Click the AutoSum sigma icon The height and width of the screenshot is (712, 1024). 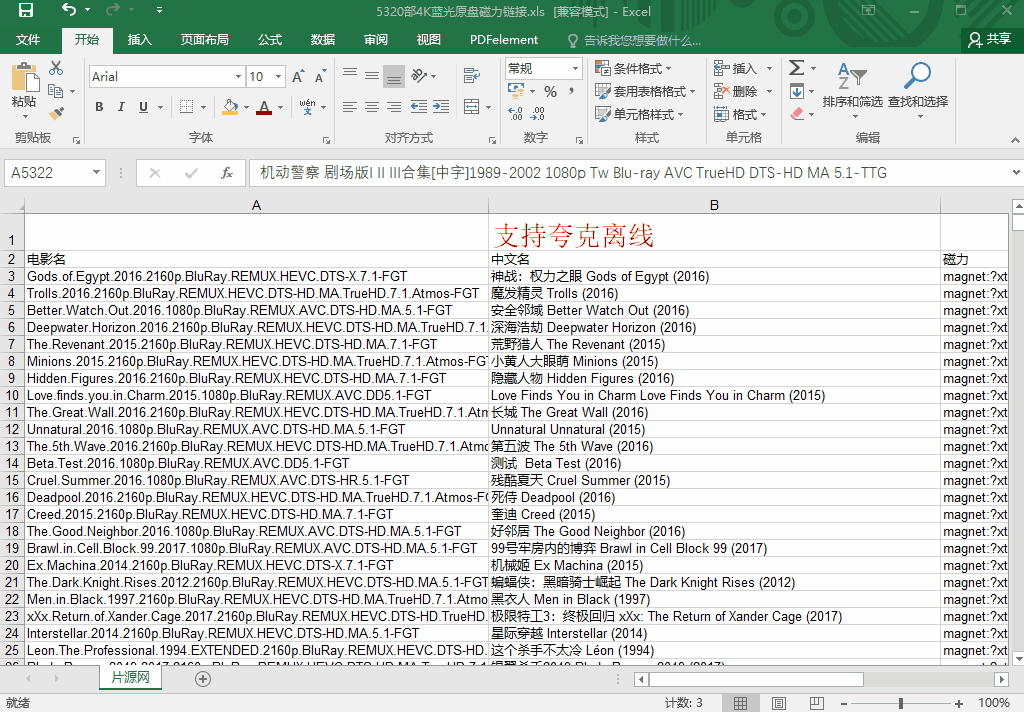coord(796,68)
